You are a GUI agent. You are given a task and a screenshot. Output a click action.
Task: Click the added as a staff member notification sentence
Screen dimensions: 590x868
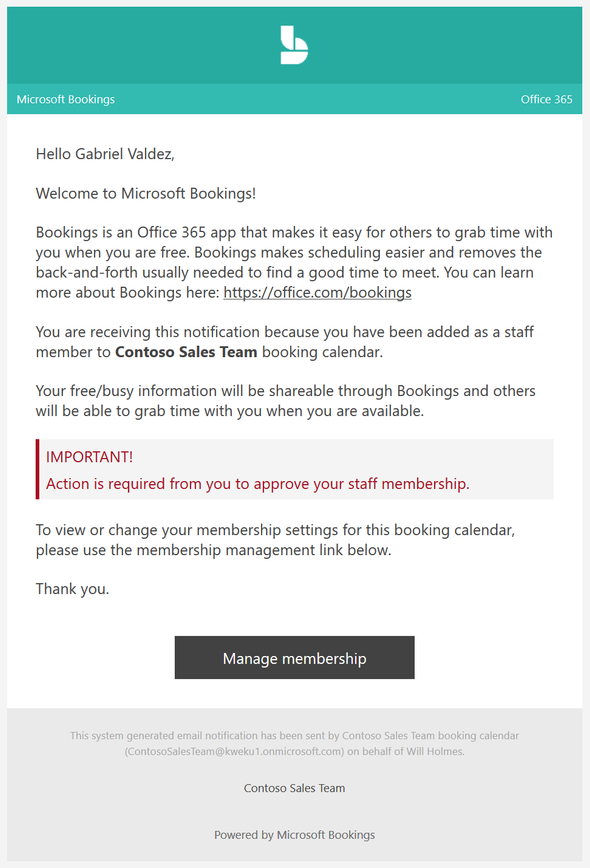click(284, 342)
